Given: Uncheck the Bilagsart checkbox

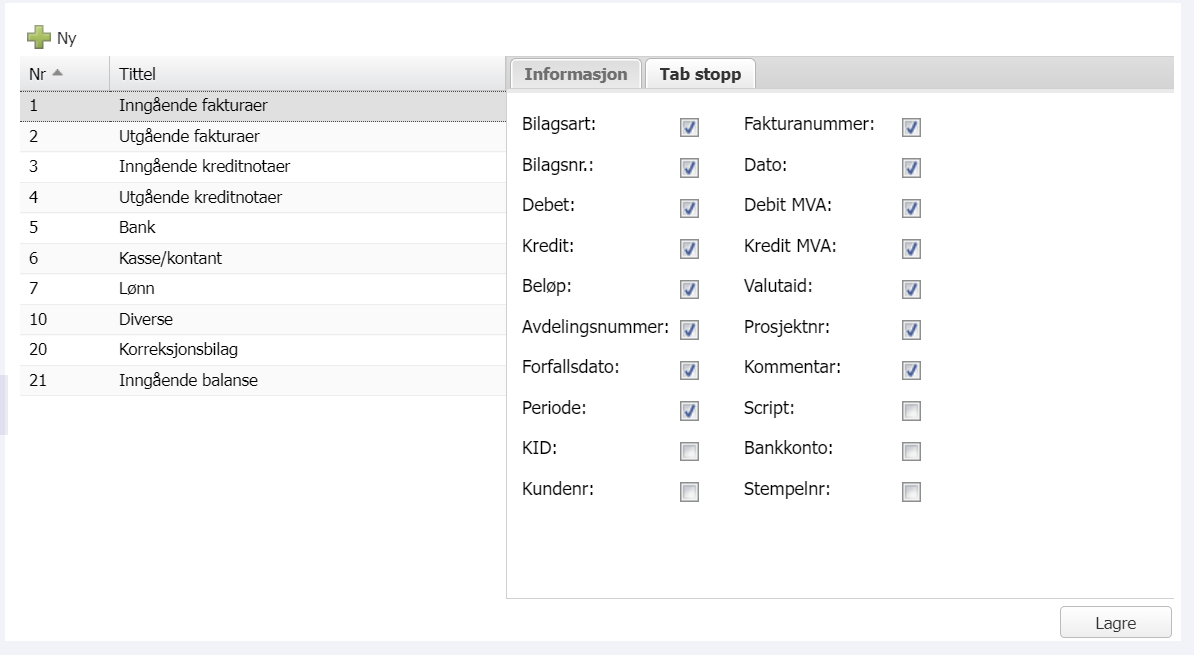Looking at the screenshot, I should coord(689,127).
